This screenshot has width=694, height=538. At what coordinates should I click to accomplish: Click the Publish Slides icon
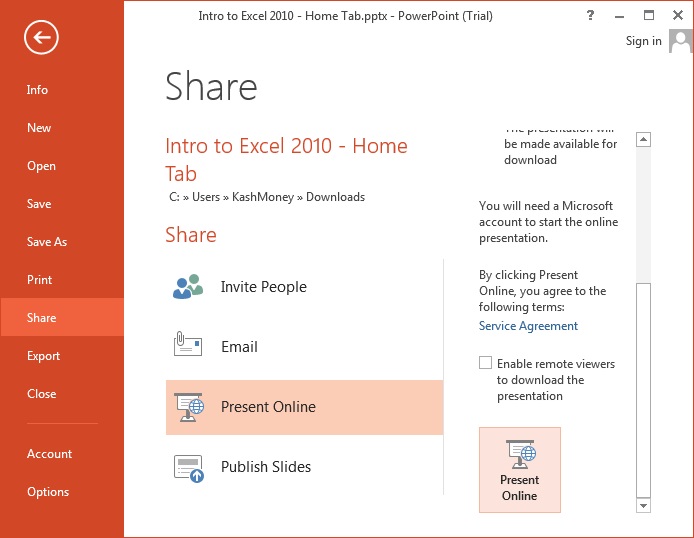click(x=189, y=469)
